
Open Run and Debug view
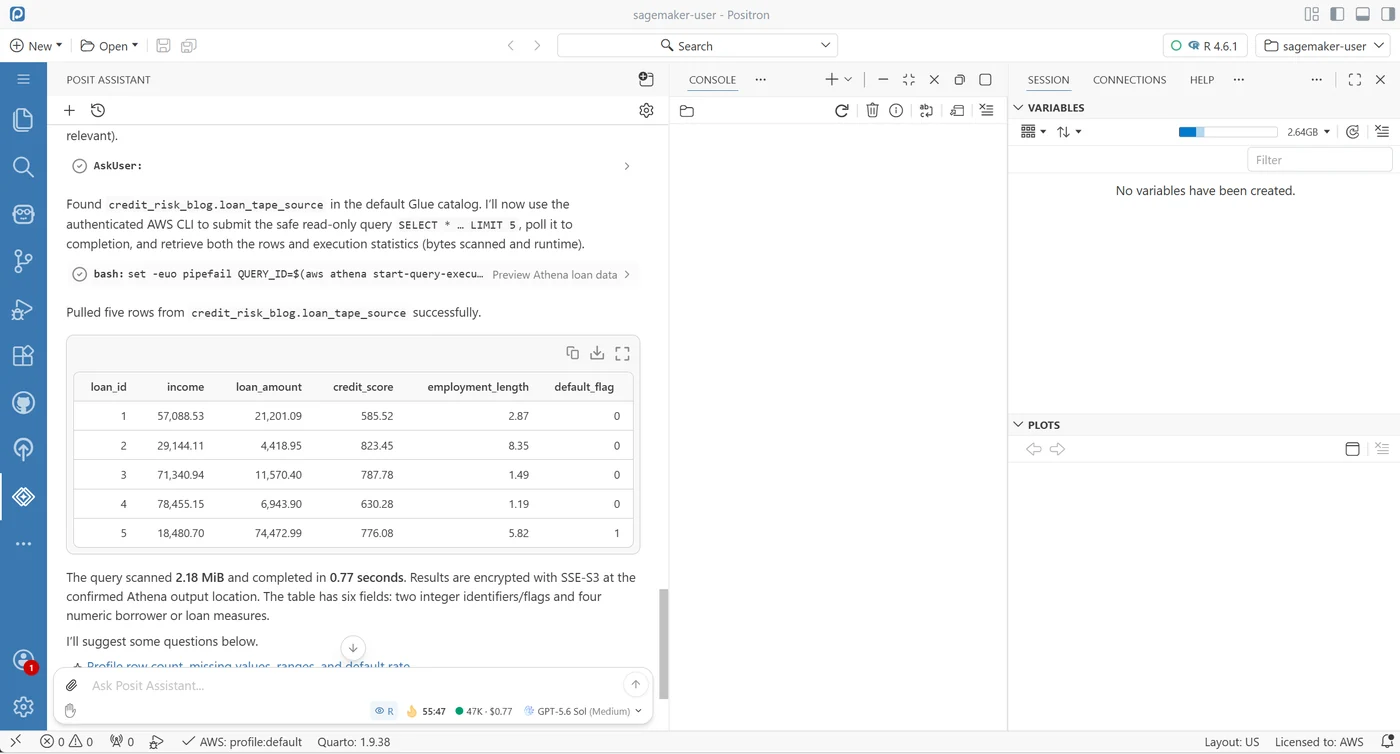(x=23, y=309)
